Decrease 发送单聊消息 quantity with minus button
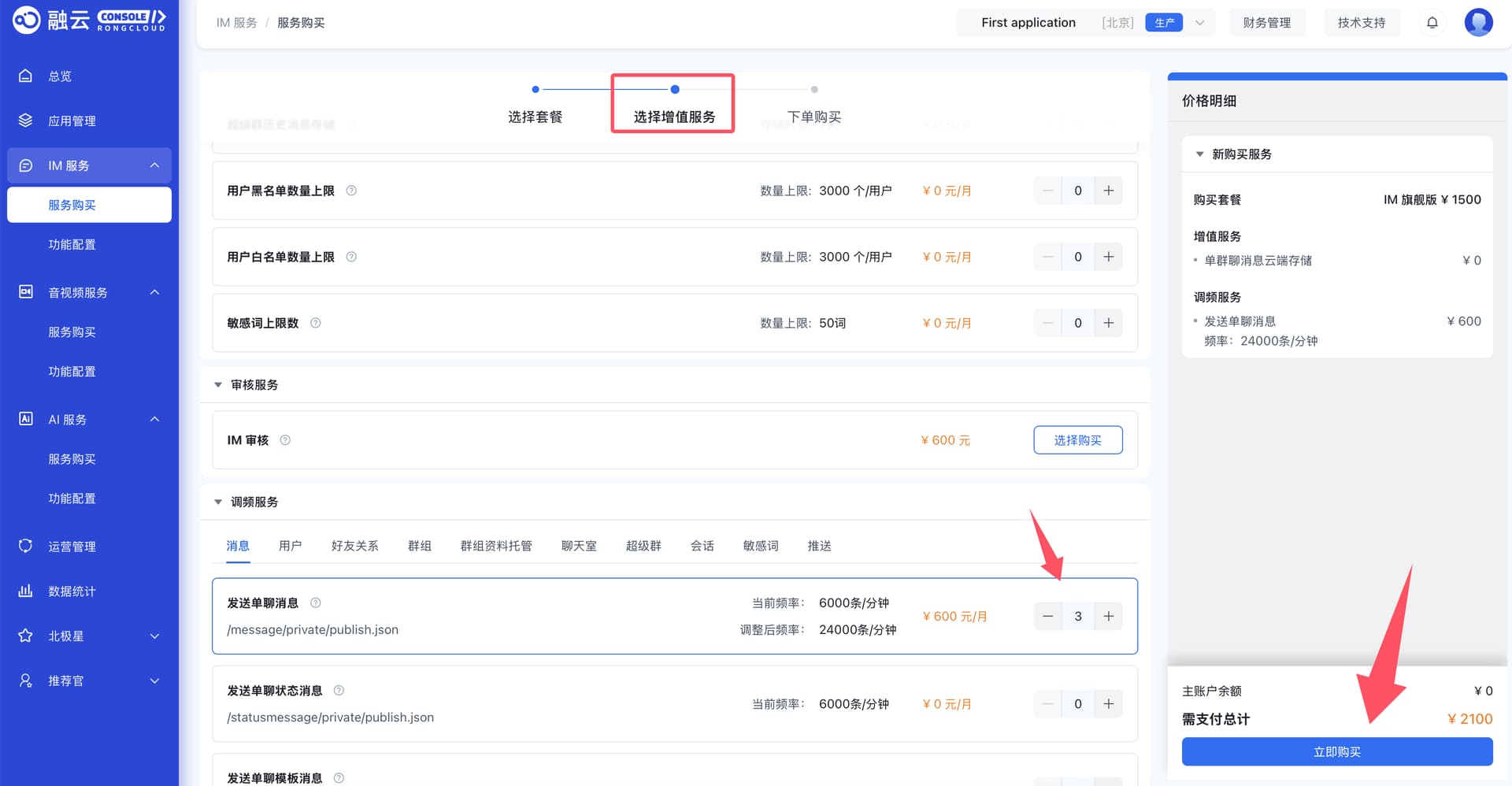1512x786 pixels. pos(1047,616)
